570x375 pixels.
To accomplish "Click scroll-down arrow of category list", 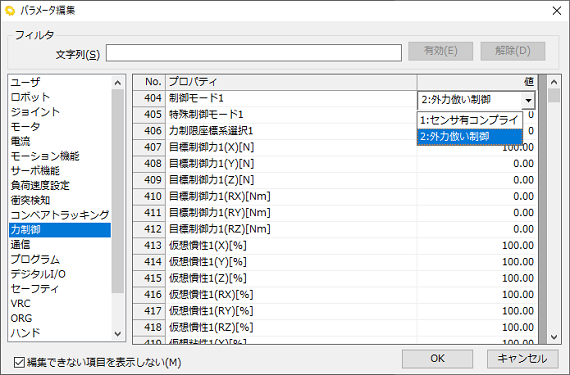I will pos(117,334).
